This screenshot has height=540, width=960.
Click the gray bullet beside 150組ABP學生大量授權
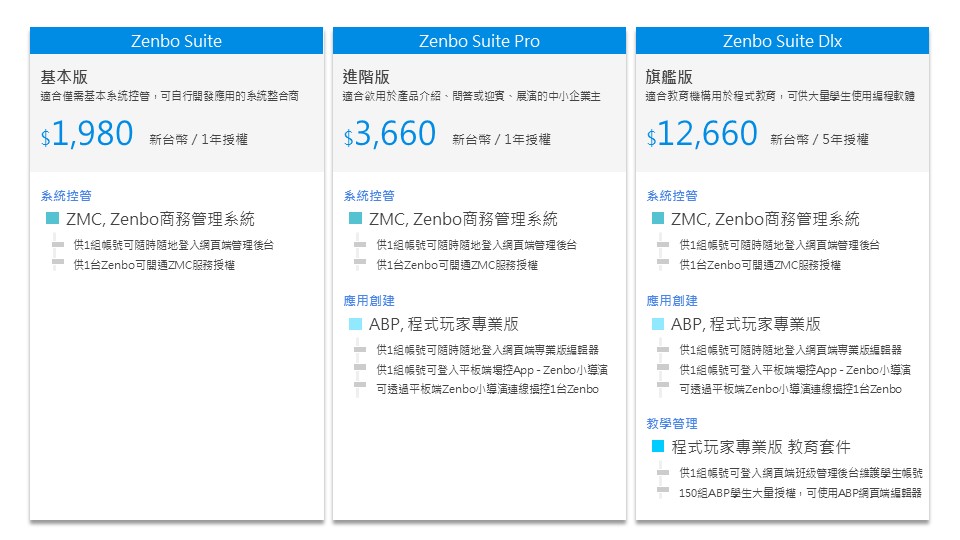pyautogui.click(x=662, y=491)
